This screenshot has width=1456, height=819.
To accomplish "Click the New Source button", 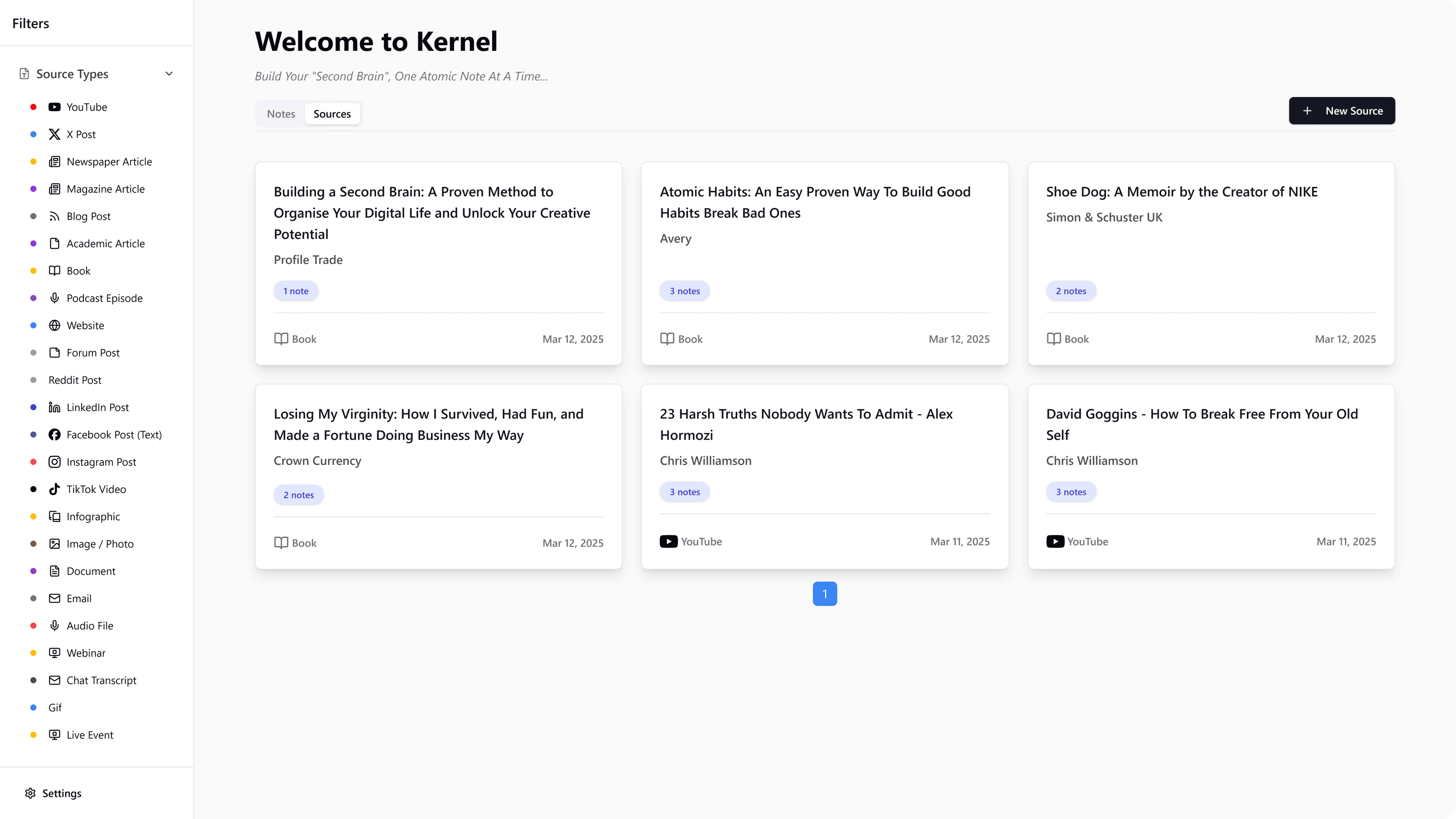I will 1342,111.
